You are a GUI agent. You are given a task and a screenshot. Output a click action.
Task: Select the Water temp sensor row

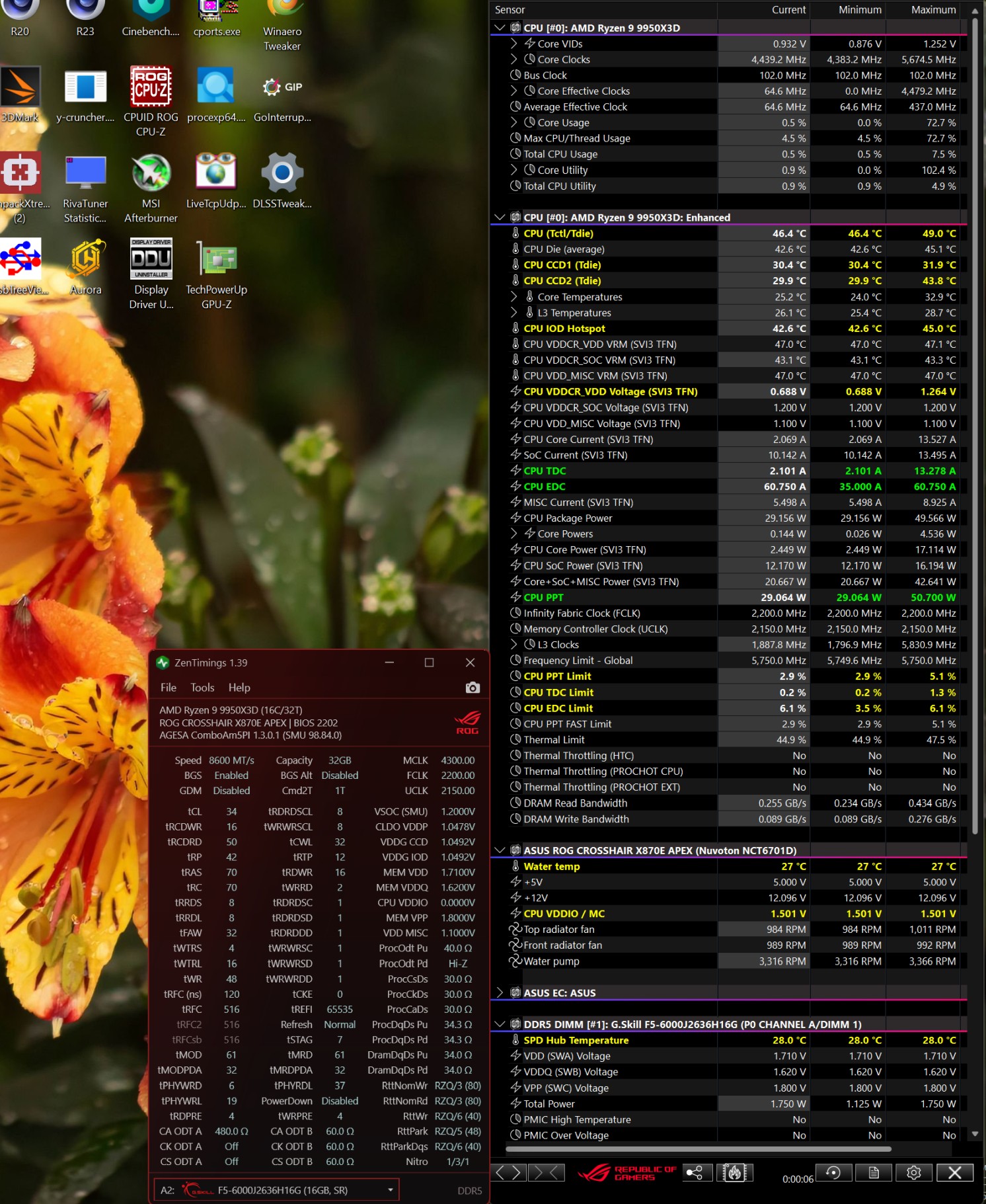point(729,866)
